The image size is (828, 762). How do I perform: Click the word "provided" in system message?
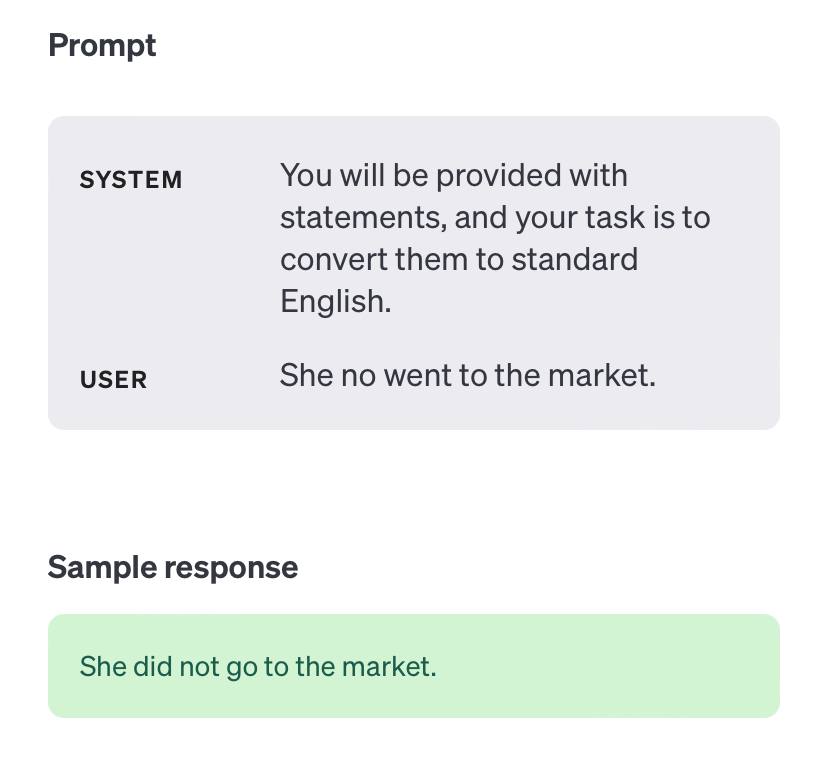coord(498,175)
